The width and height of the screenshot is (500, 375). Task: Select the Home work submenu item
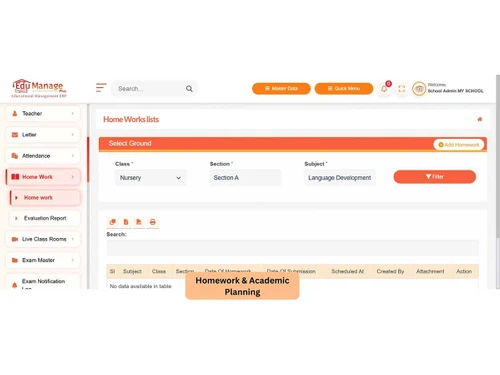45,198
